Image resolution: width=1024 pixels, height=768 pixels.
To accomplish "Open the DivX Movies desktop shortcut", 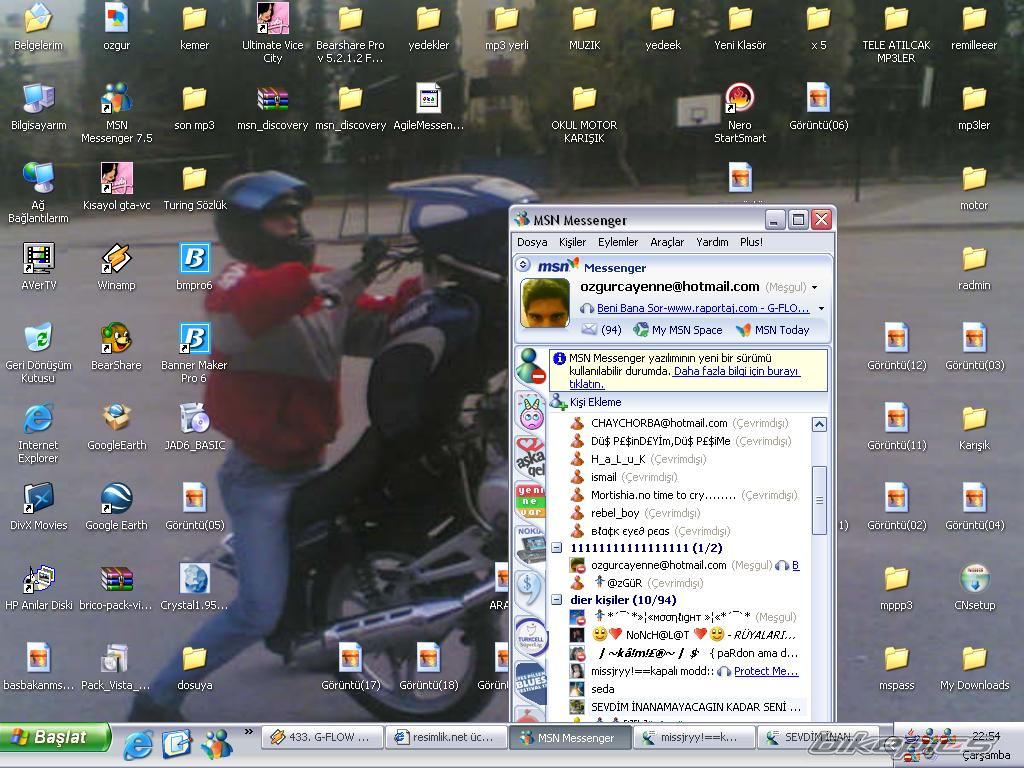I will click(39, 507).
